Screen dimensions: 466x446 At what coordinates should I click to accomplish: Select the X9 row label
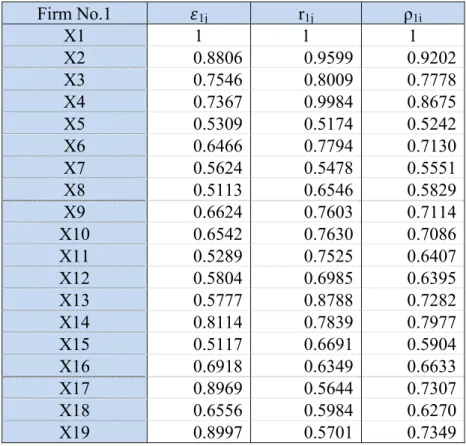(74, 212)
